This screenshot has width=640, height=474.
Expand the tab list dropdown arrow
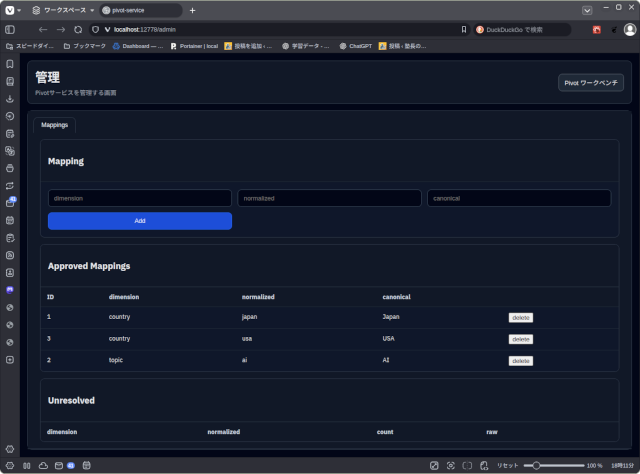point(587,10)
